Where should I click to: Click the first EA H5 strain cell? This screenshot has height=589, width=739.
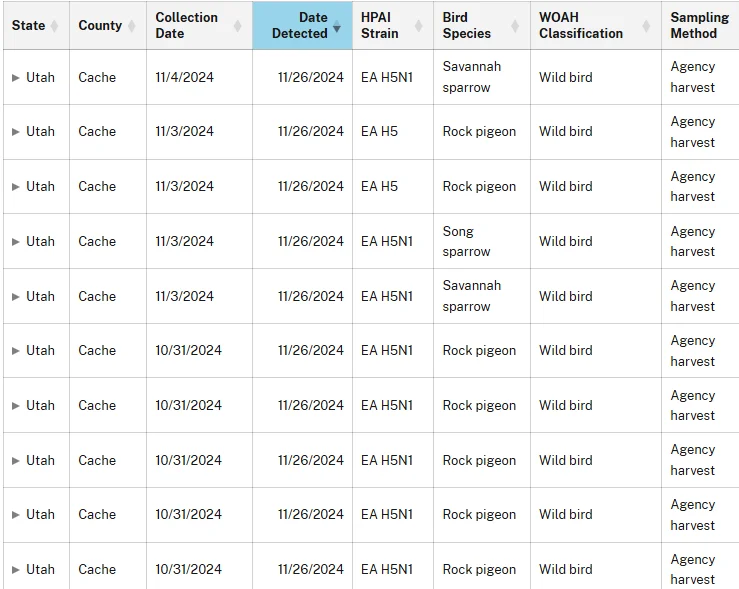pyautogui.click(x=393, y=131)
